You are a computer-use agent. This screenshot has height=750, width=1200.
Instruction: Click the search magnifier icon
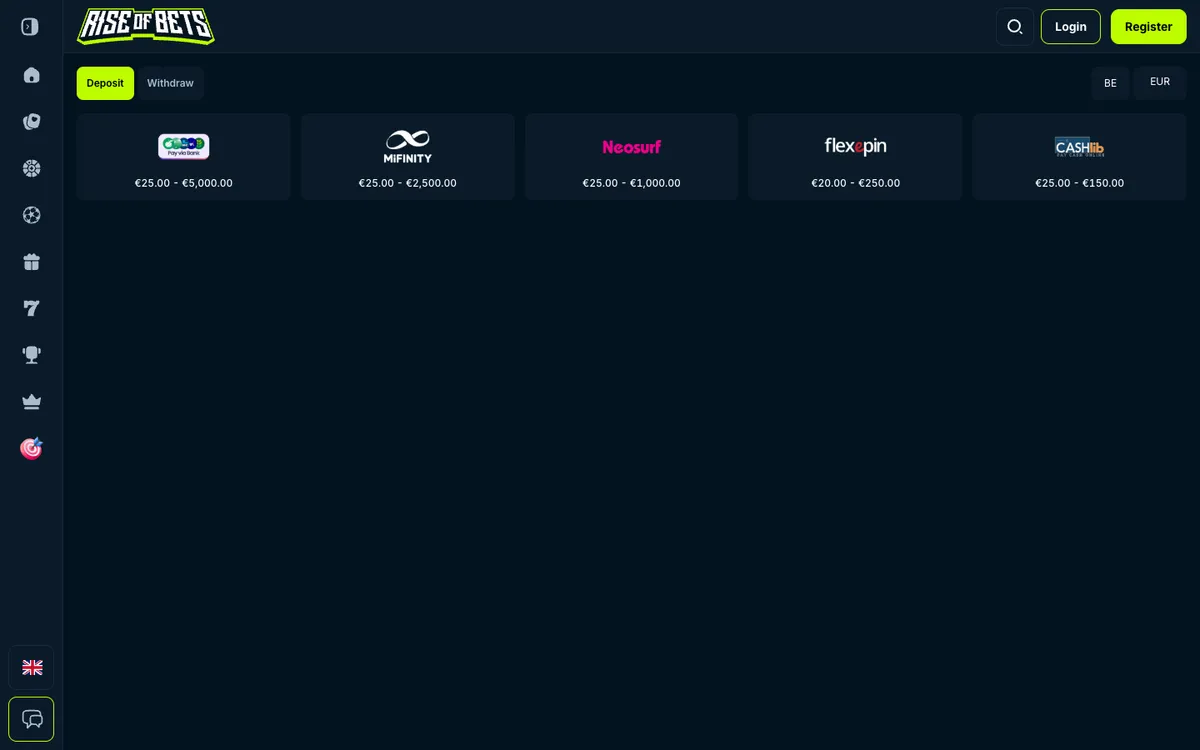coord(1015,27)
